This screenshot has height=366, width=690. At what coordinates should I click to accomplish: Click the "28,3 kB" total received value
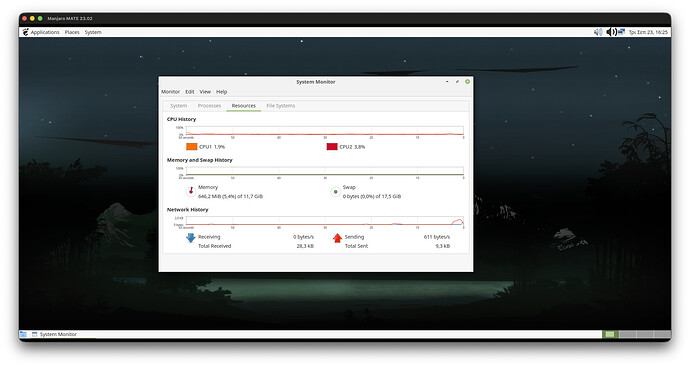[x=305, y=246]
